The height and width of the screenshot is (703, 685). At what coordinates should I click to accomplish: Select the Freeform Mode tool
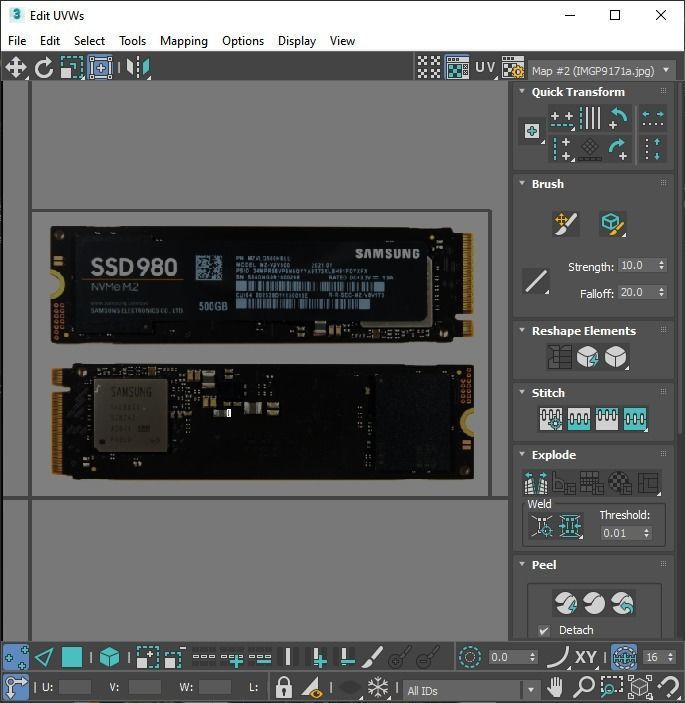pyautogui.click(x=100, y=68)
